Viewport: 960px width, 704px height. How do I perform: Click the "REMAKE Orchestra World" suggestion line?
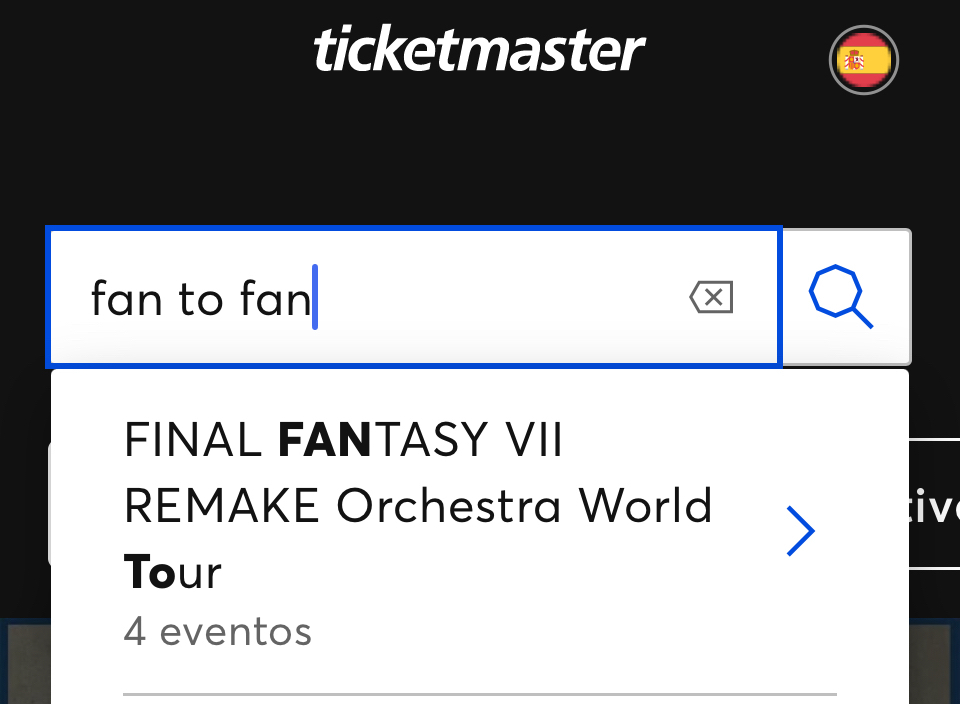417,506
